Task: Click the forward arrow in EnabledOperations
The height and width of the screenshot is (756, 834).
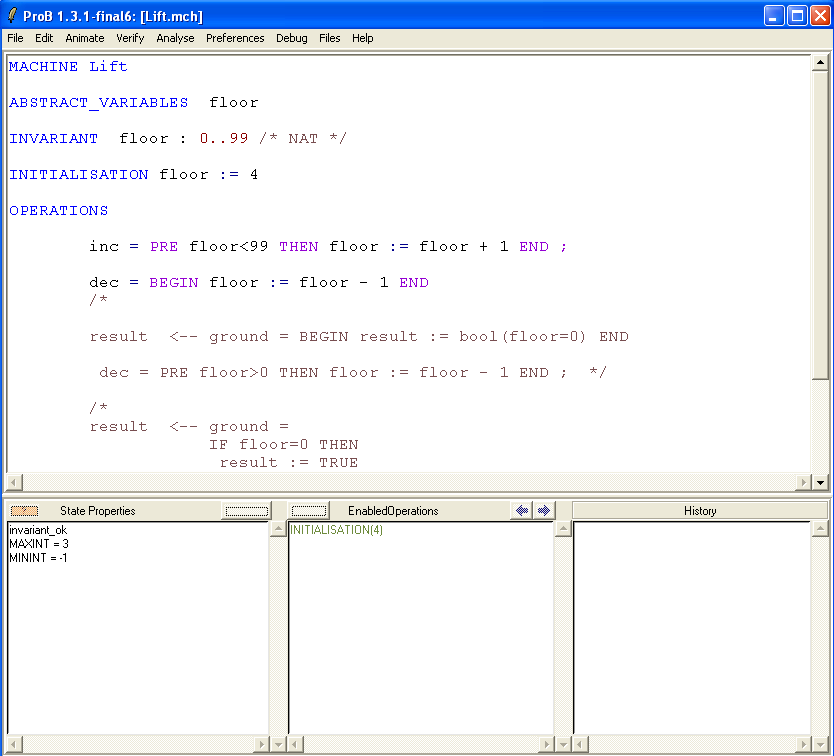Action: (x=543, y=511)
